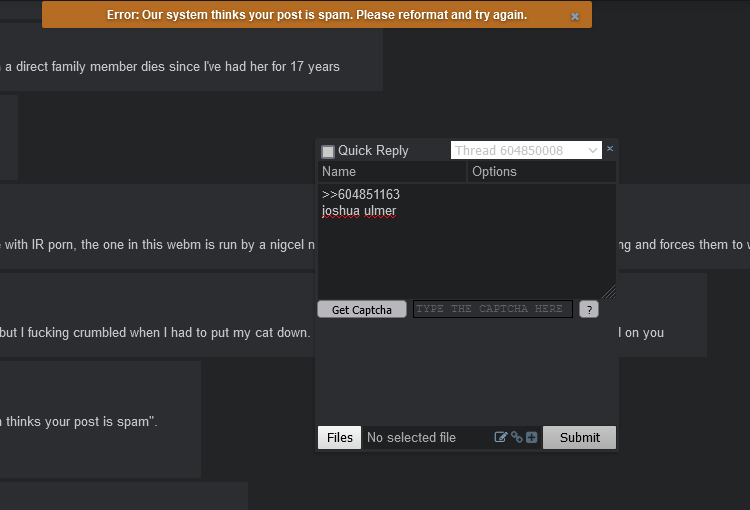750x510 pixels.
Task: Click the Get Captcha button
Action: pyautogui.click(x=362, y=310)
